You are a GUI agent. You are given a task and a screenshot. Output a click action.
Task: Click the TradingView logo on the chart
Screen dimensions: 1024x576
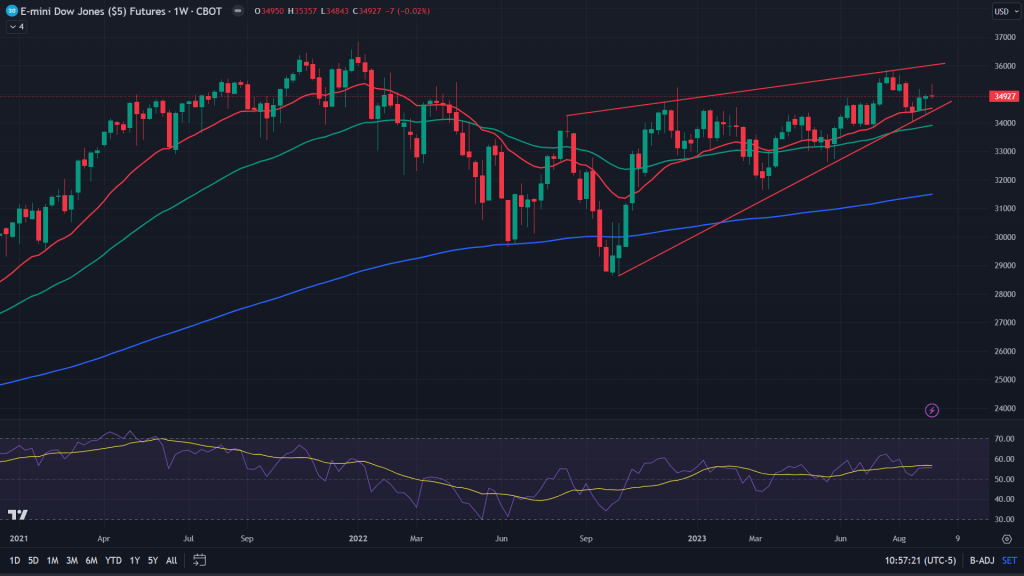(17, 515)
